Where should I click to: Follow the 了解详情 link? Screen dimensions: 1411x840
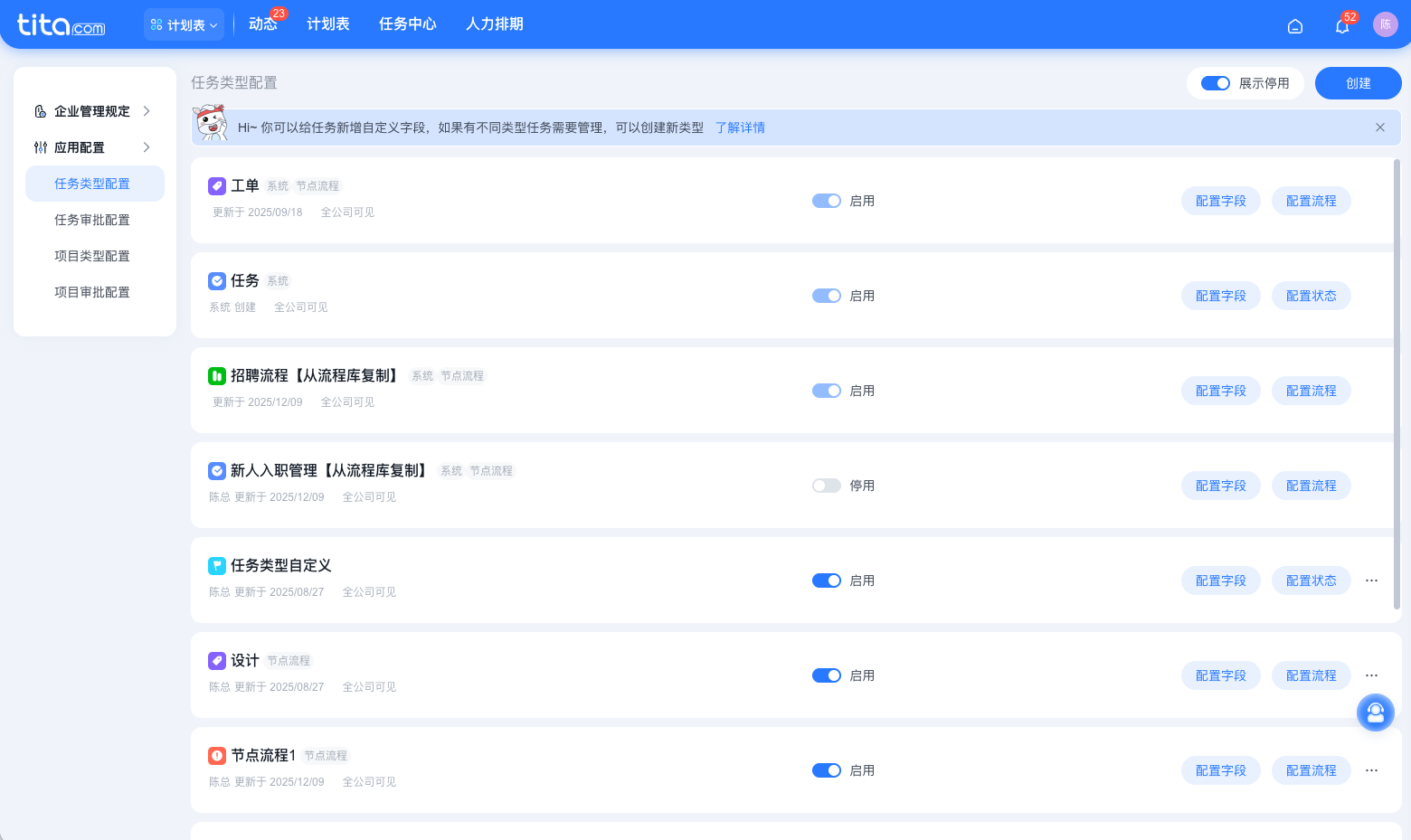click(x=740, y=127)
